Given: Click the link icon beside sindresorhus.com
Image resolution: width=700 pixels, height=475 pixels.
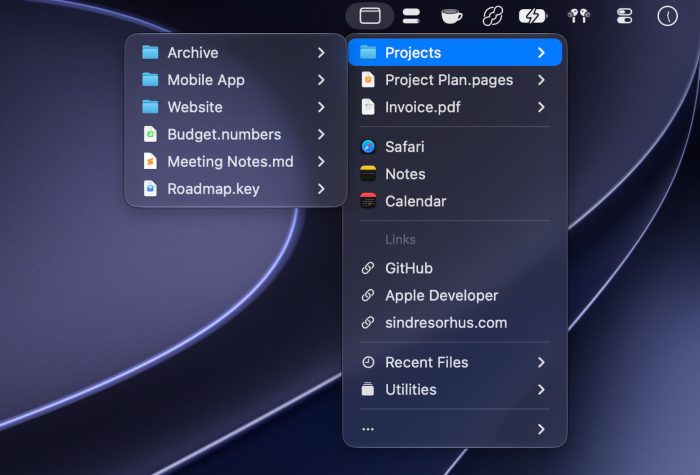Looking at the screenshot, I should click(368, 322).
